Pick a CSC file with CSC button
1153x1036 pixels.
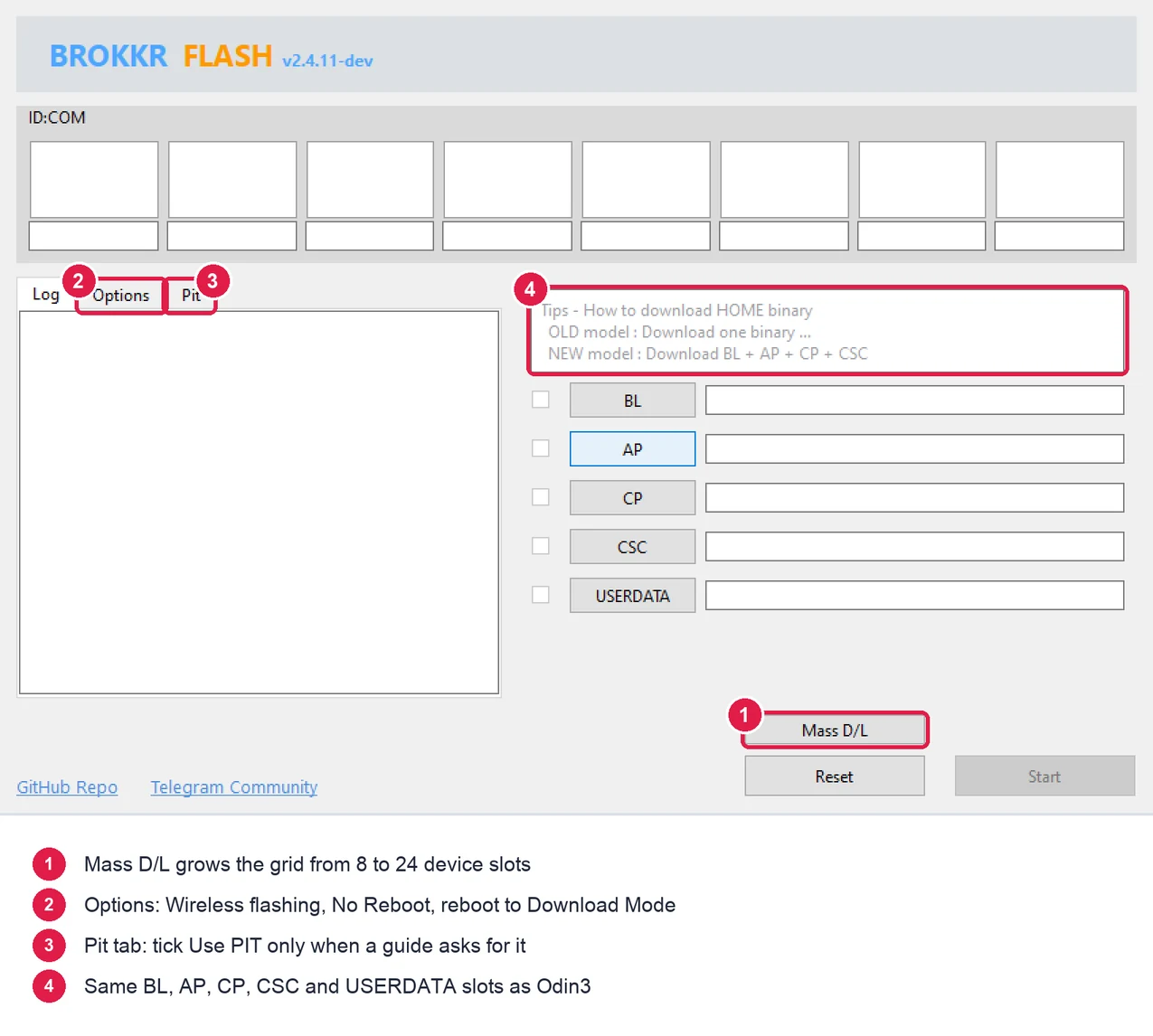632,547
